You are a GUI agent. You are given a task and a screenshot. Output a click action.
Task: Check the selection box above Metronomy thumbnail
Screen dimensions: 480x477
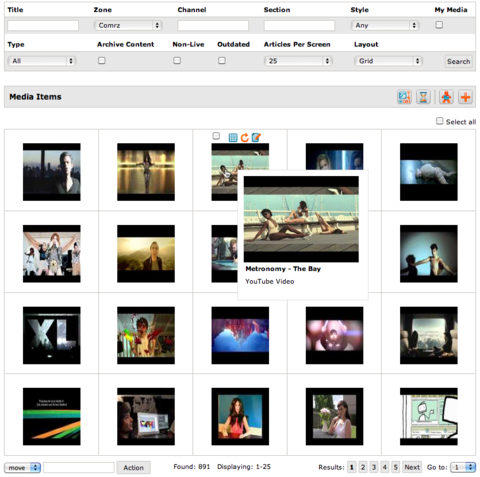[x=216, y=136]
